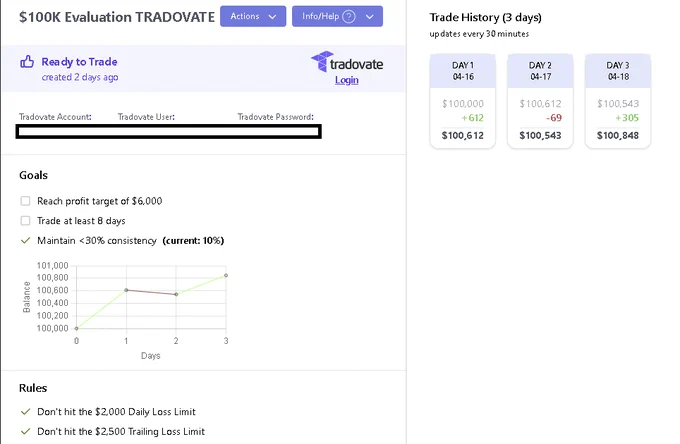Click the Trade History (3 days) heading
The height and width of the screenshot is (444, 680).
coord(486,17)
